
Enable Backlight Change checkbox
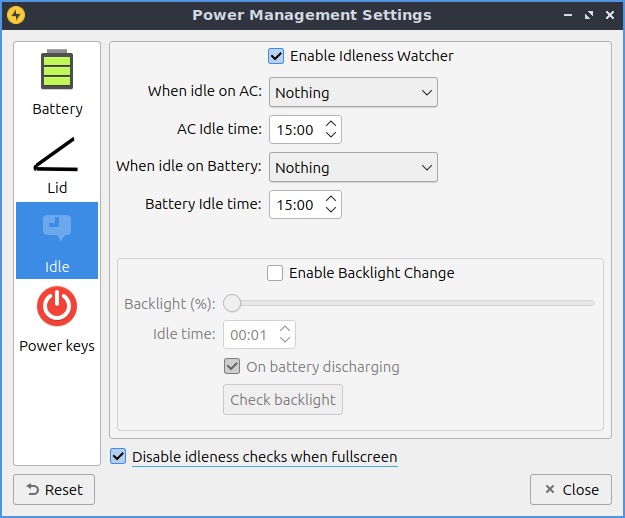[275, 273]
